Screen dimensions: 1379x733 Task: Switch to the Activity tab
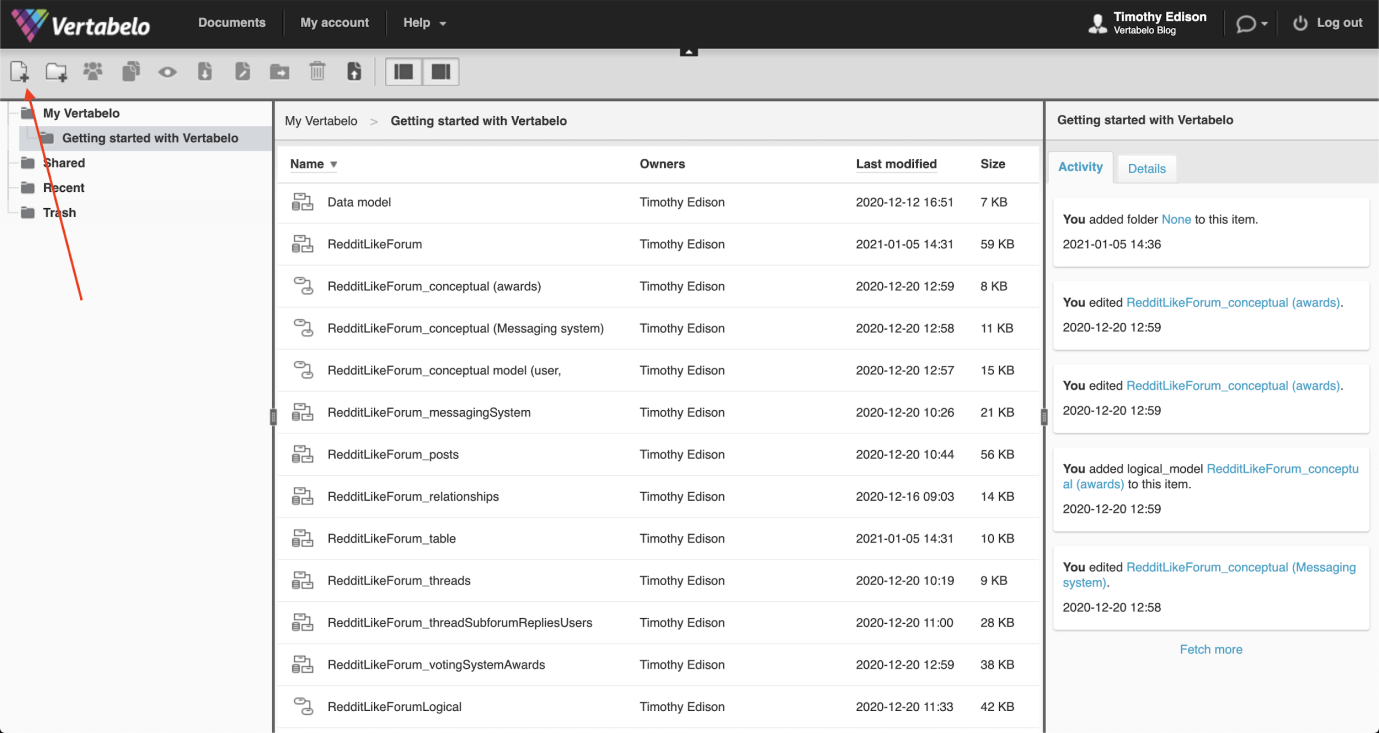1080,167
